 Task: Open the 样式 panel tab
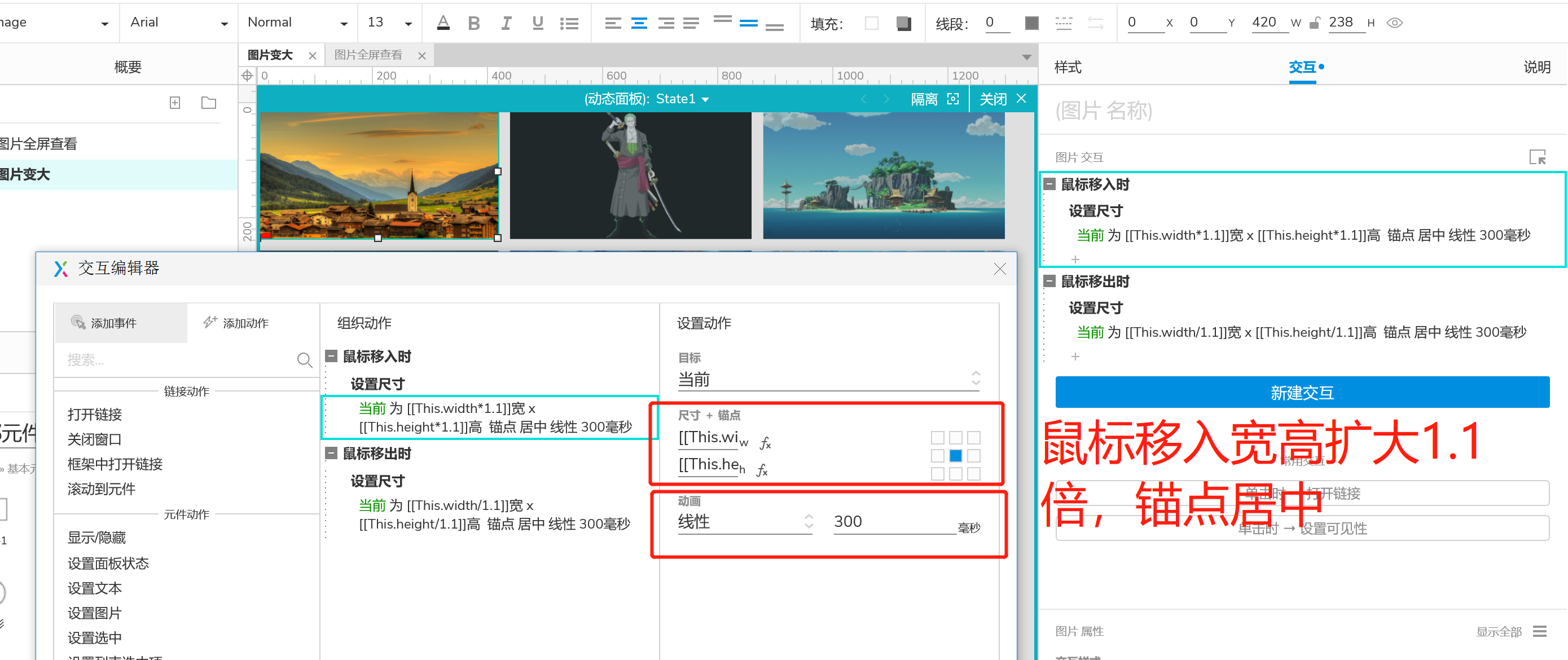(1068, 67)
